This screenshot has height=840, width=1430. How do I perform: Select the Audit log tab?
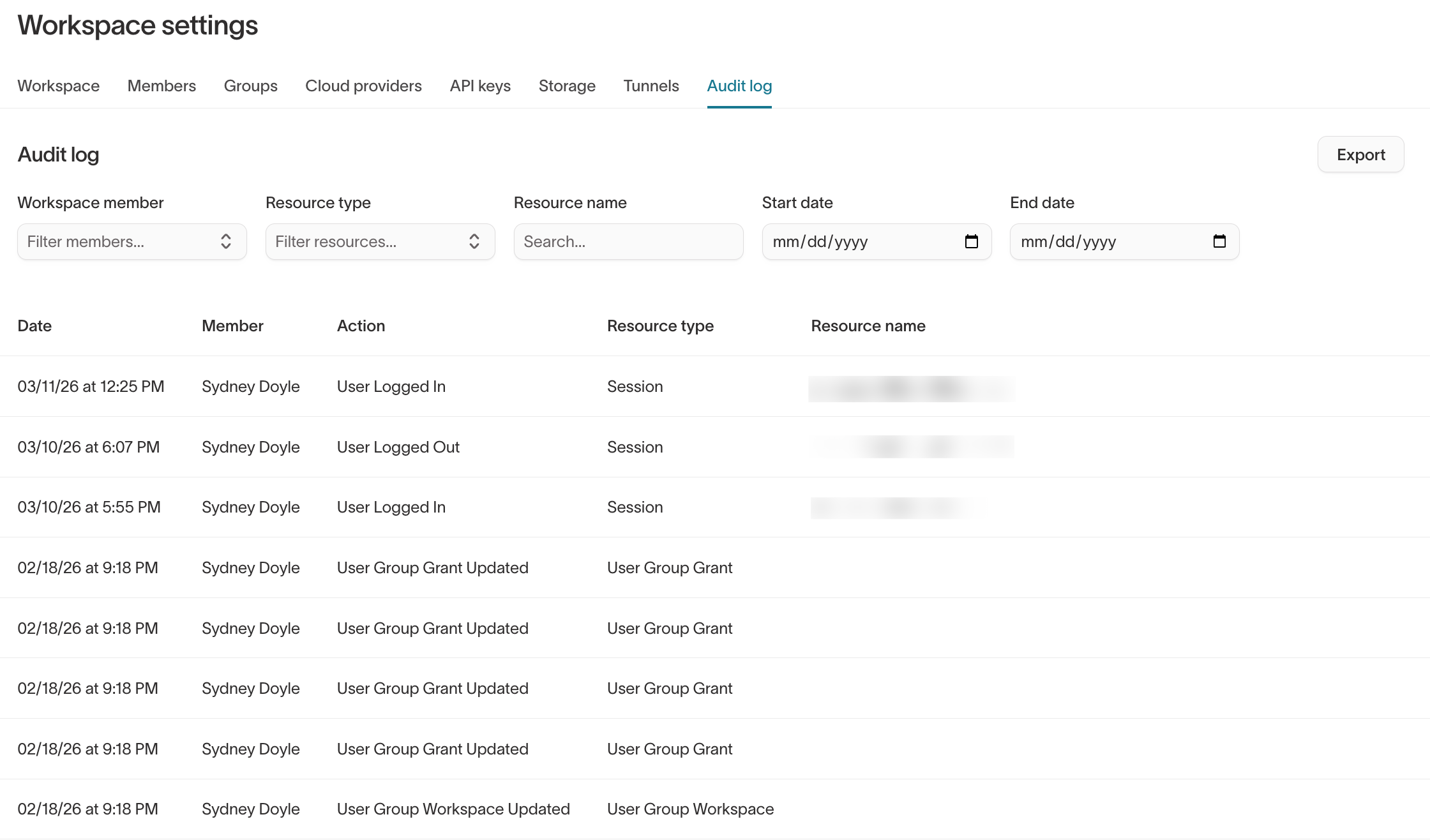(x=739, y=86)
